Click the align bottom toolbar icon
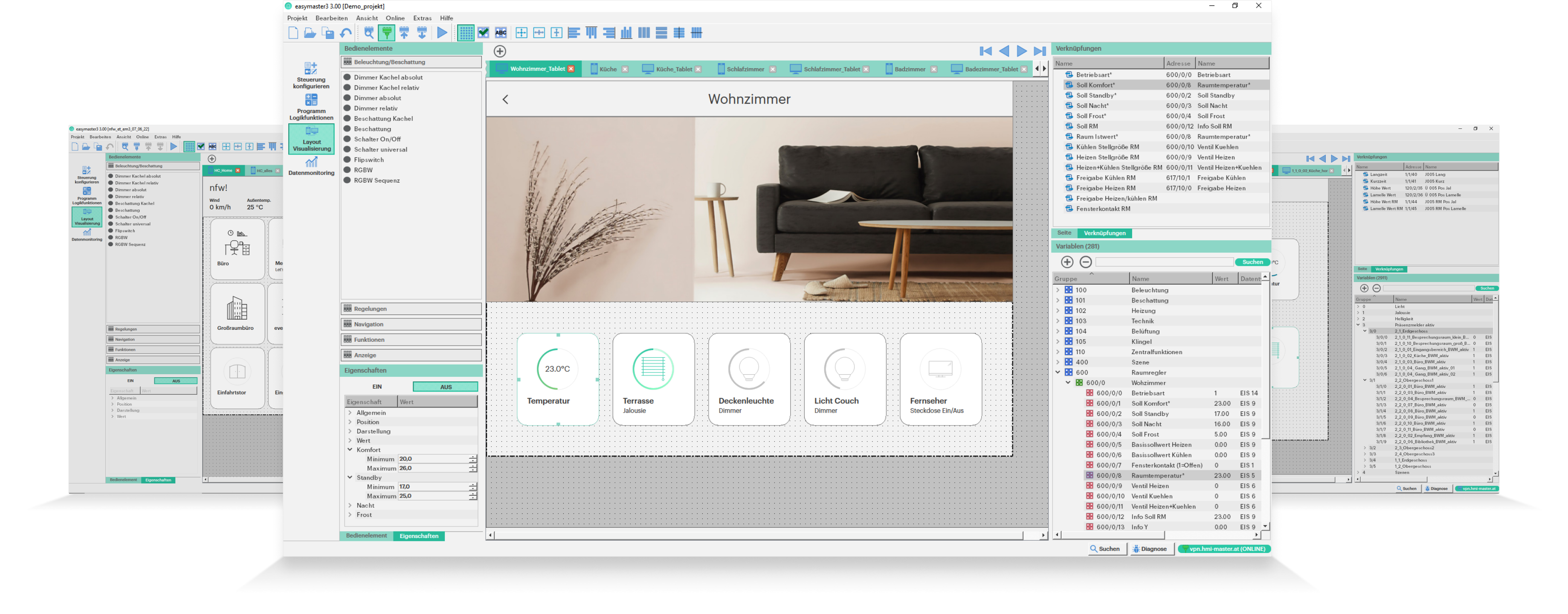This screenshot has width=1568, height=614. pyautogui.click(x=626, y=33)
